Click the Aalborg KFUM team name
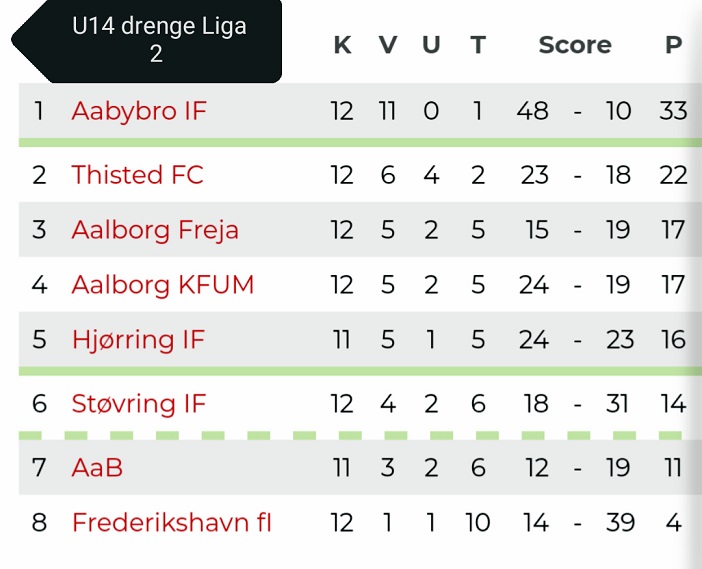Screen dimensions: 702x569 (x=163, y=285)
